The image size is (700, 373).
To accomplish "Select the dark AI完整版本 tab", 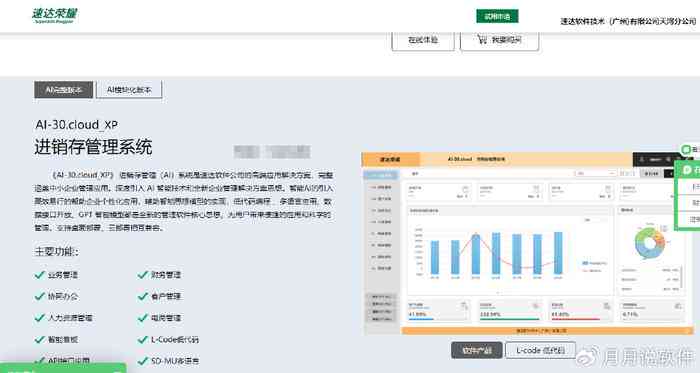I will coord(64,90).
